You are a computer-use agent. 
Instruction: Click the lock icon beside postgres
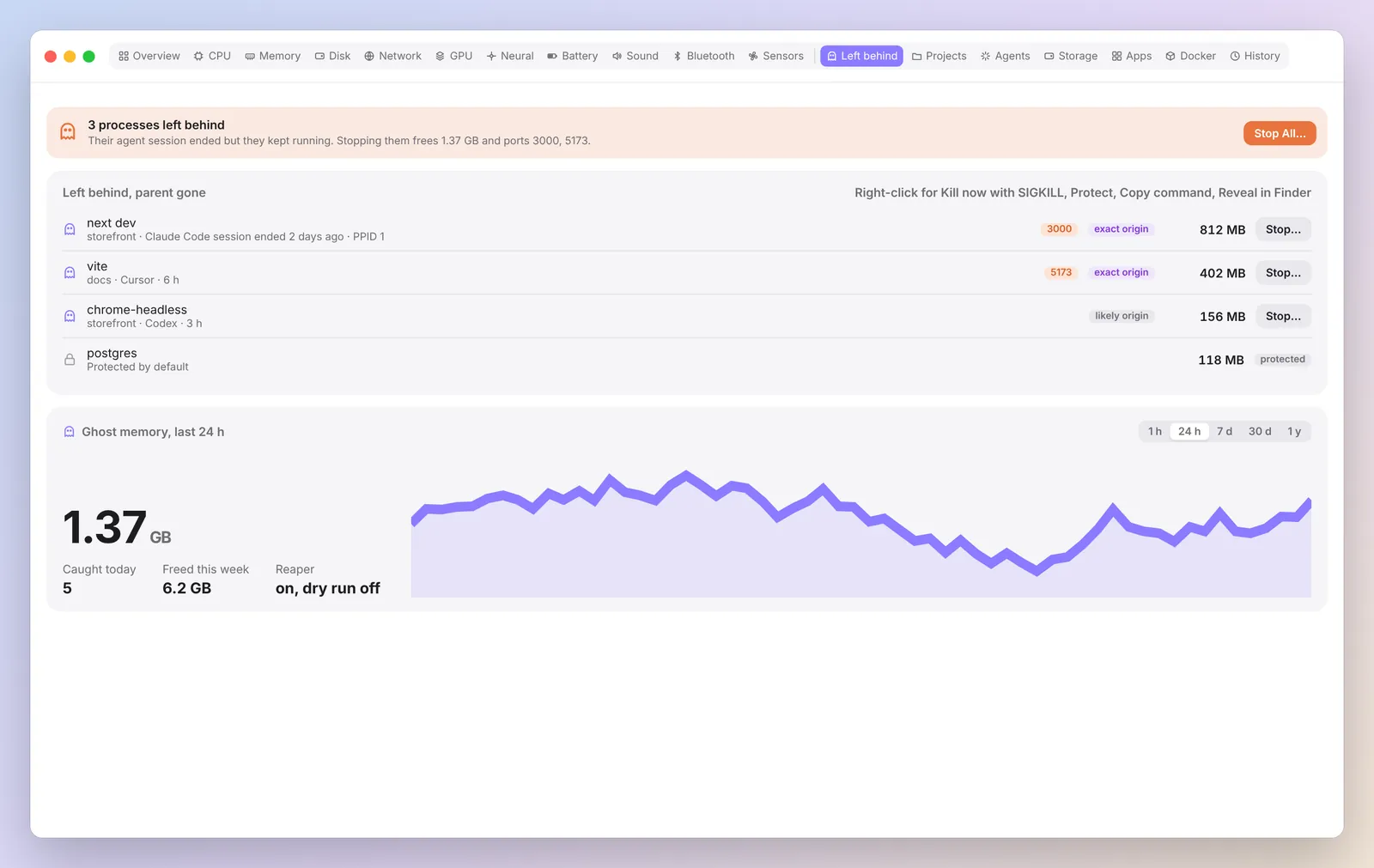[x=70, y=360]
